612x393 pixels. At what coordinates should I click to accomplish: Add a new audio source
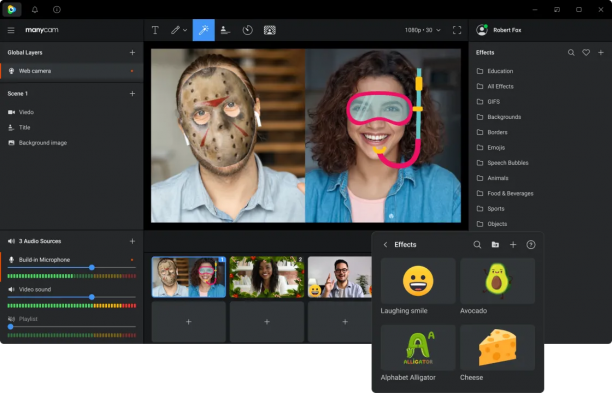click(x=132, y=241)
